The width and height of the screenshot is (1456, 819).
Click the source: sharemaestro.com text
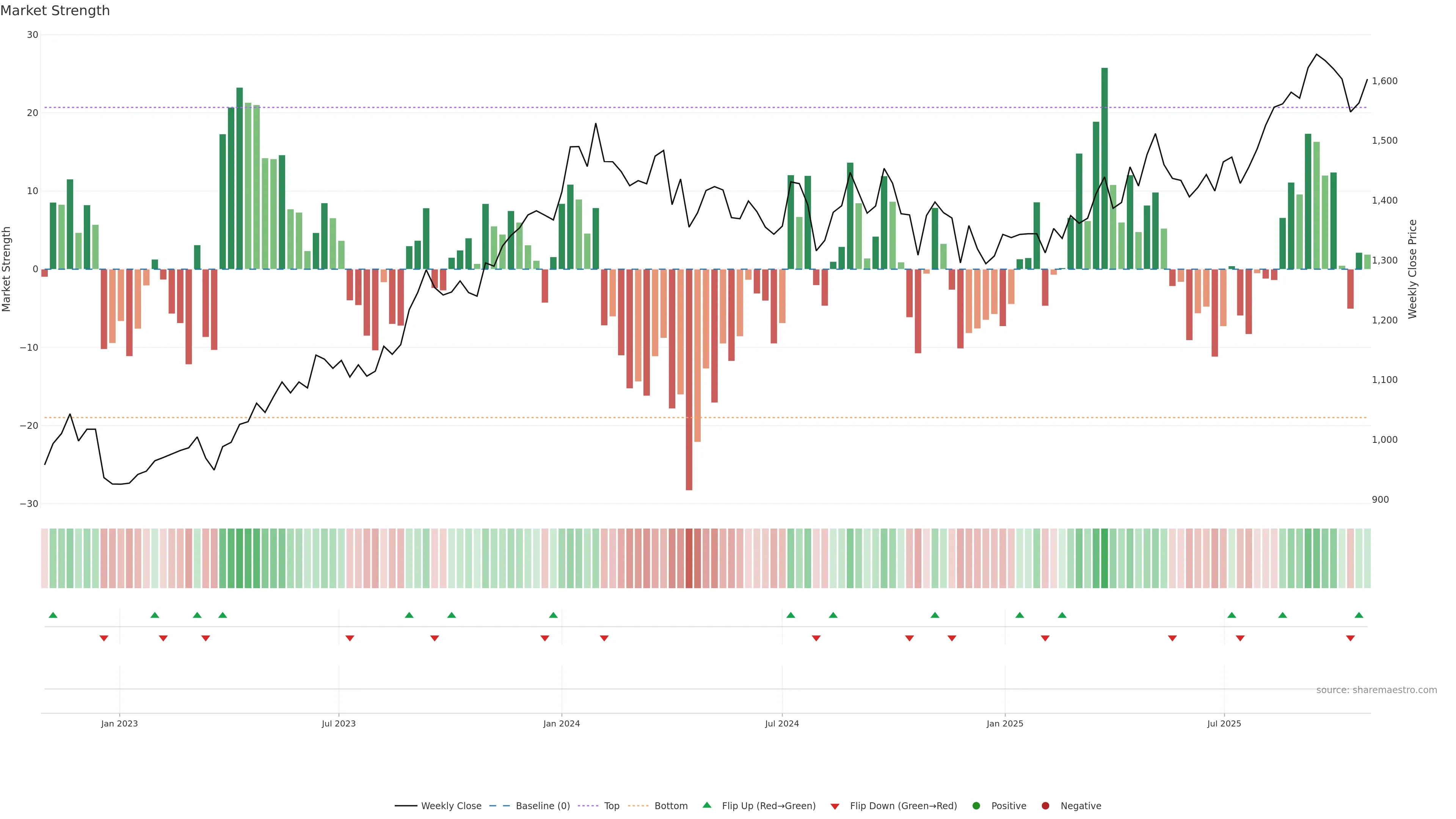1376,690
